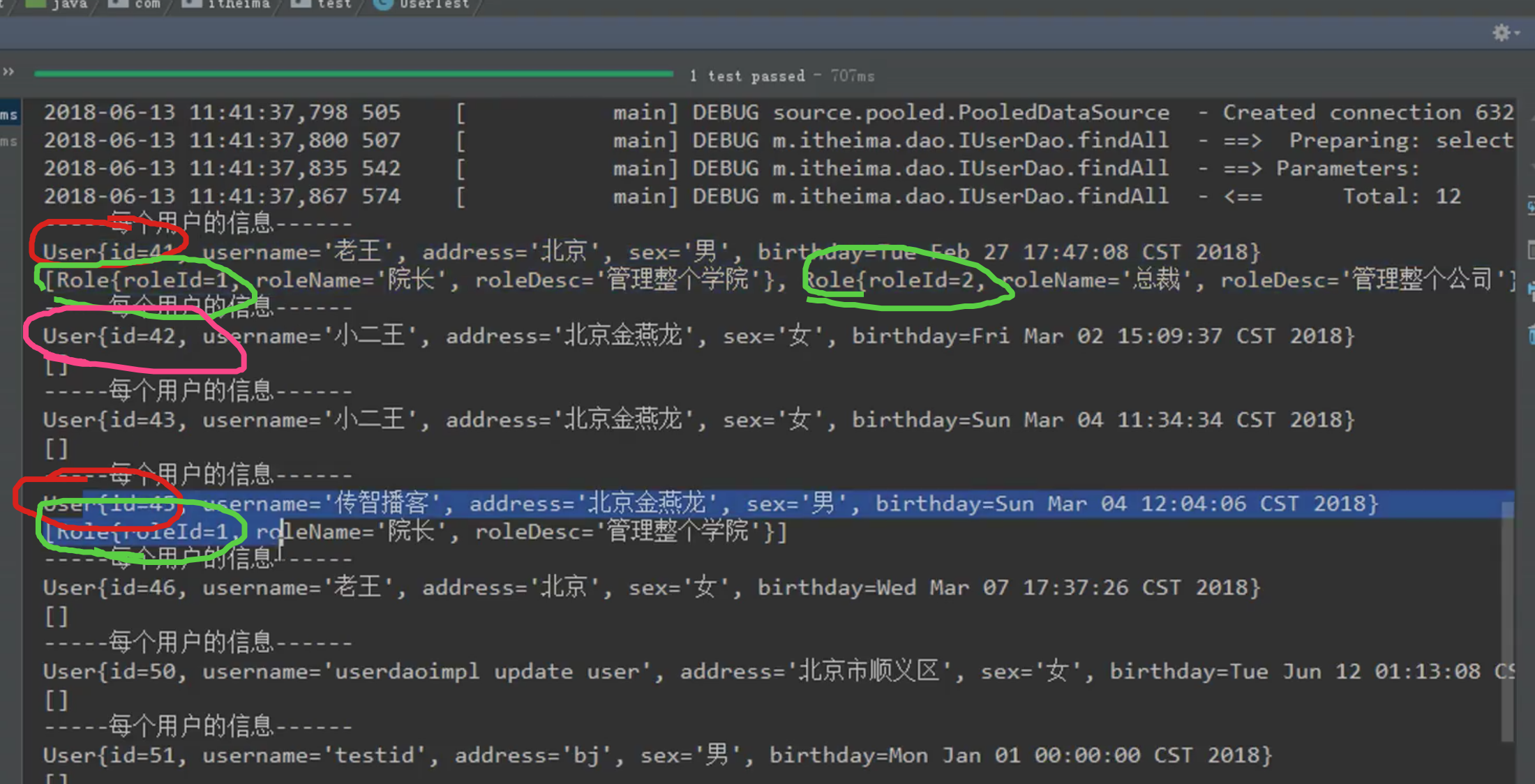The height and width of the screenshot is (784, 1535).
Task: Click the green test progress bar
Action: 353,73
